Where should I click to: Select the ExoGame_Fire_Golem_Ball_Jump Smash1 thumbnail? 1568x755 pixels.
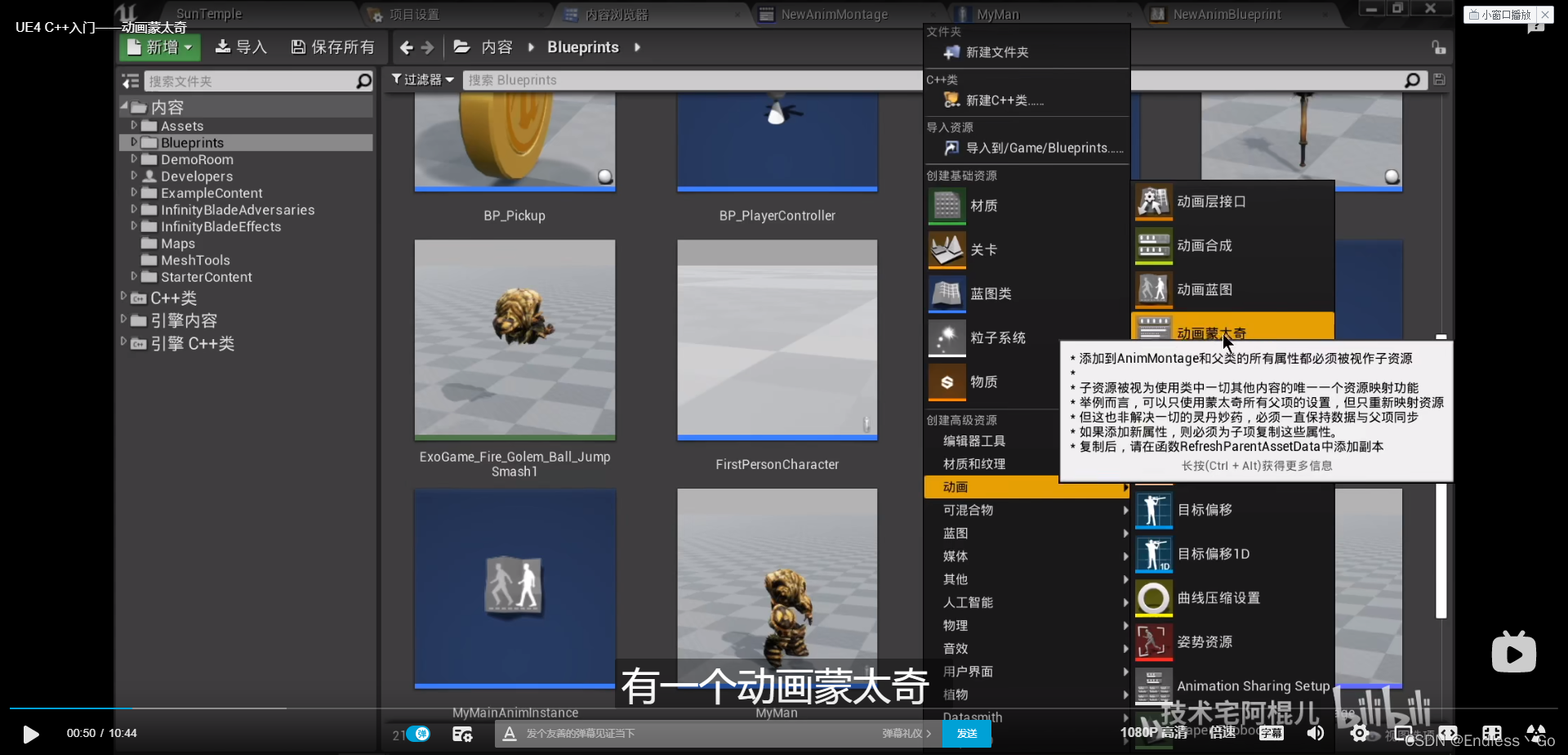514,339
